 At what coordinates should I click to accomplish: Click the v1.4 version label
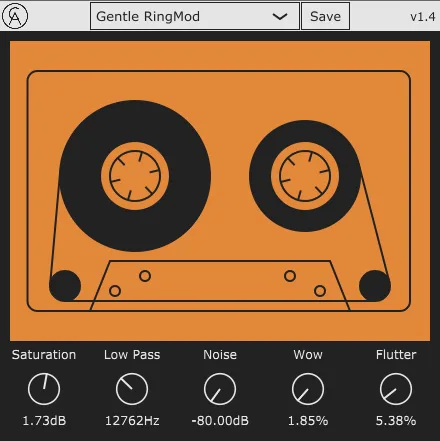click(x=423, y=17)
